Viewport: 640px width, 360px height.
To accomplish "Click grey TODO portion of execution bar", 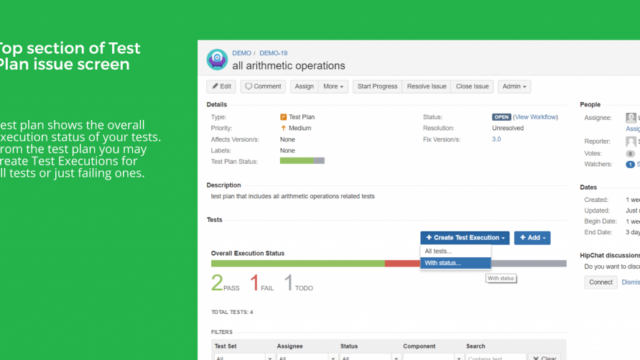I will (x=529, y=264).
